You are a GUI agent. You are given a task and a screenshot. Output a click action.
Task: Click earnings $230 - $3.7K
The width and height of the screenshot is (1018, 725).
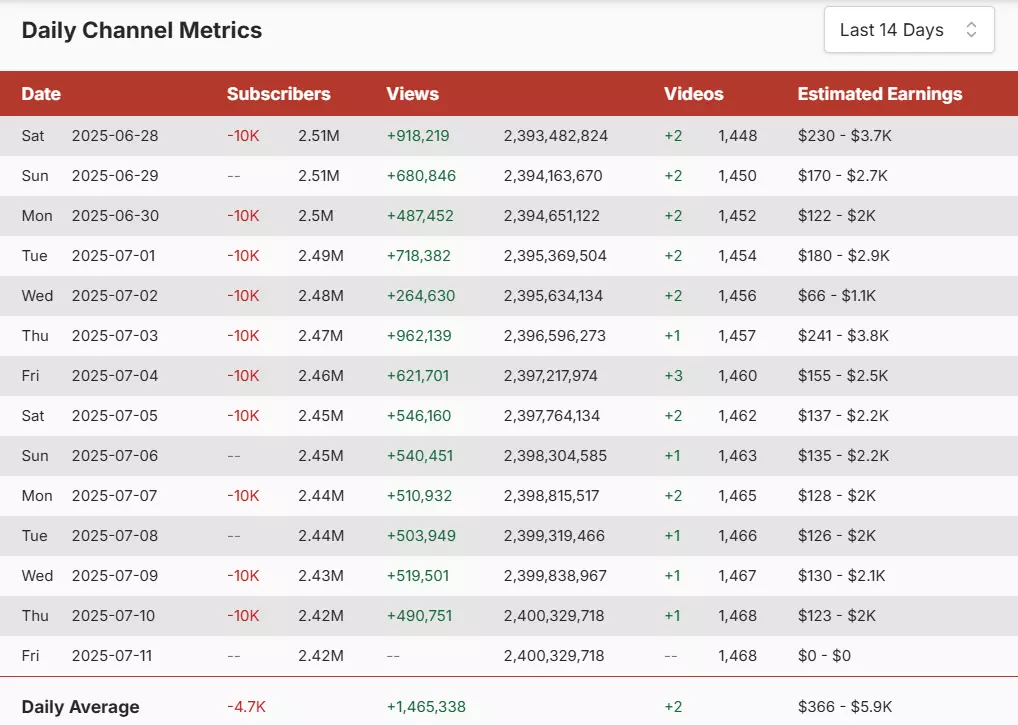[845, 136]
